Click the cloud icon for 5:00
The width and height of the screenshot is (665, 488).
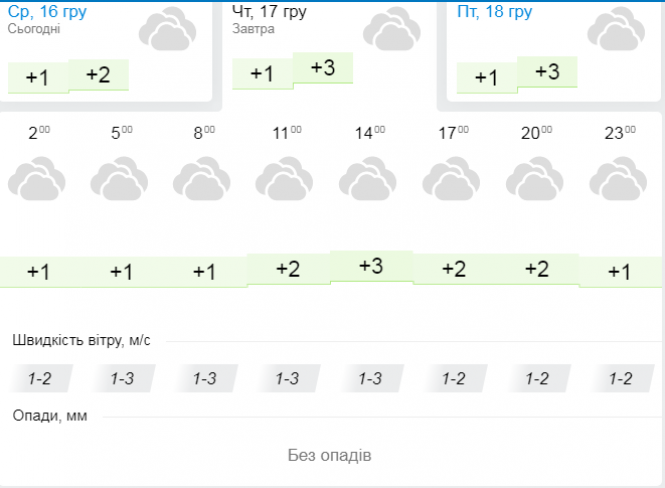pyautogui.click(x=120, y=180)
